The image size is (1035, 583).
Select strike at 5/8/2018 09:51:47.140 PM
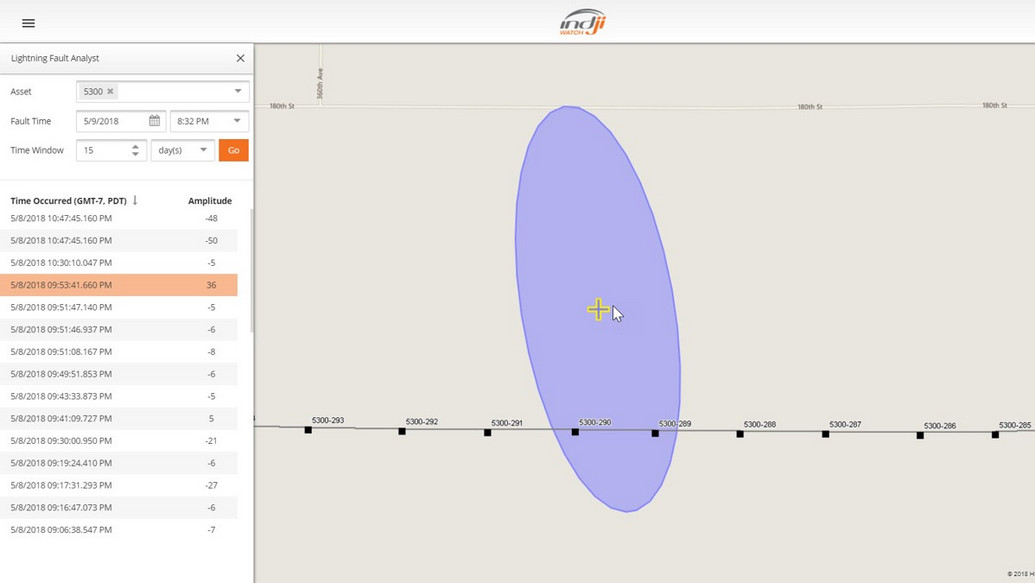(119, 307)
